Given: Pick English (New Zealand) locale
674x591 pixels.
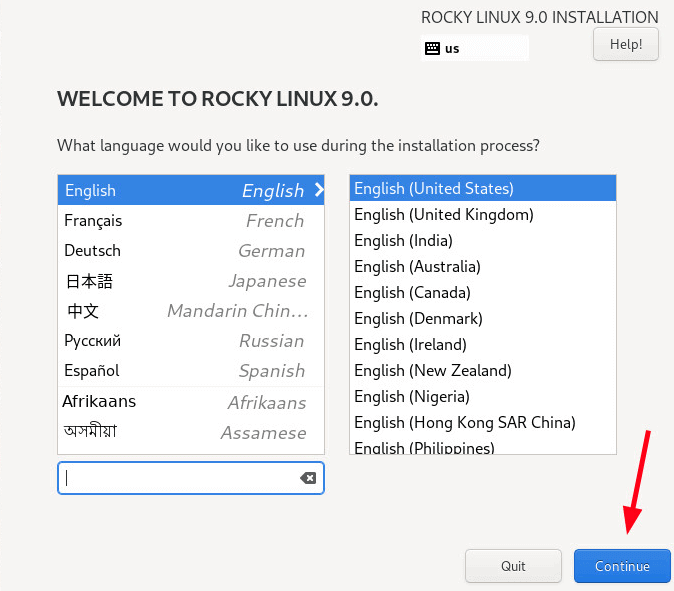Looking at the screenshot, I should pos(483,371).
